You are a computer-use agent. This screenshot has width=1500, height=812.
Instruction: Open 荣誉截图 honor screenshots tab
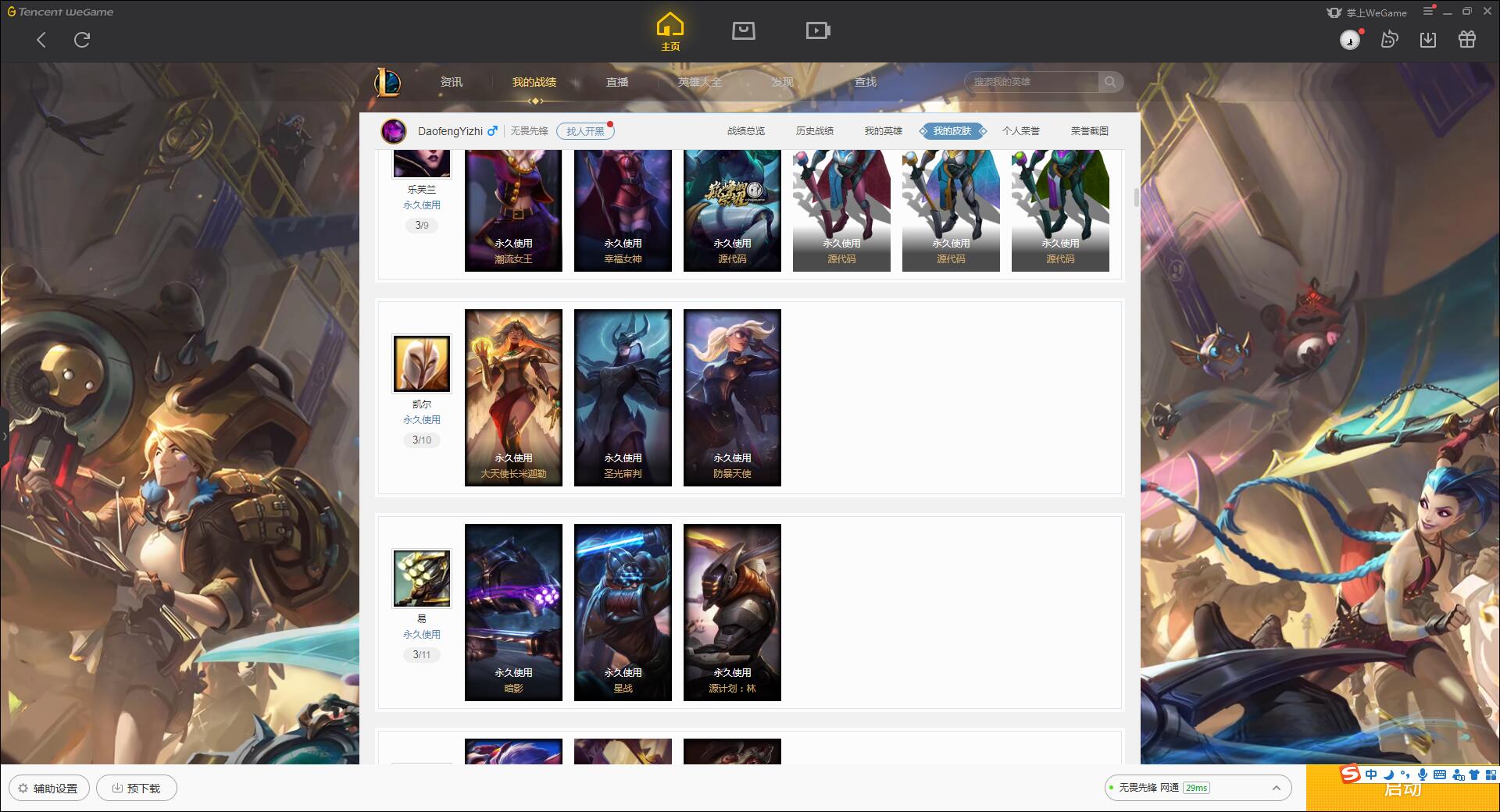(1090, 131)
